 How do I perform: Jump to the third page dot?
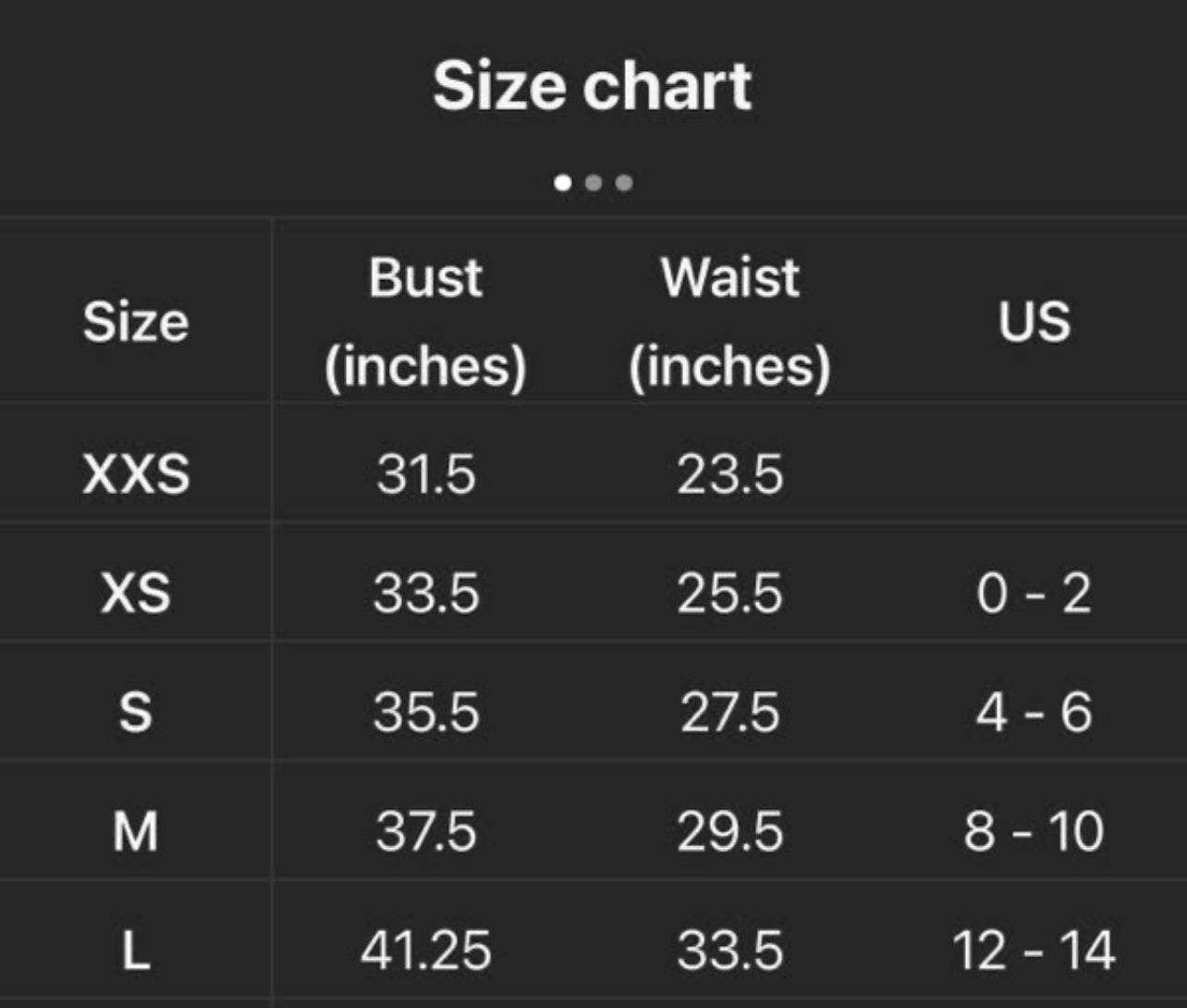coord(624,183)
